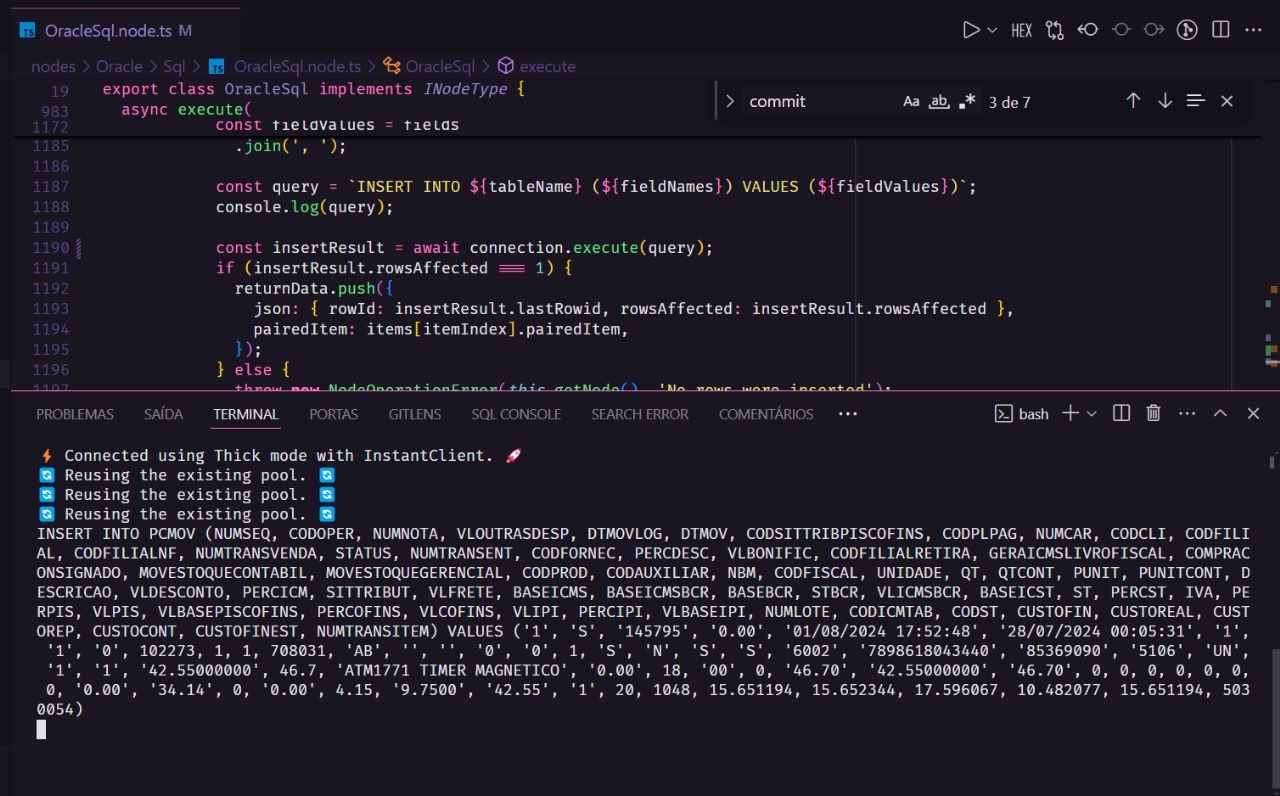
Task: Open the compare changes icon
Action: pos(1055,30)
